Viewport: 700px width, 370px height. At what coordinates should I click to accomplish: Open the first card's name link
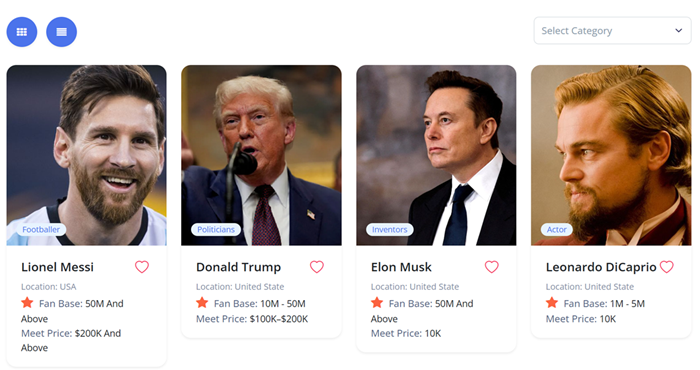click(58, 267)
